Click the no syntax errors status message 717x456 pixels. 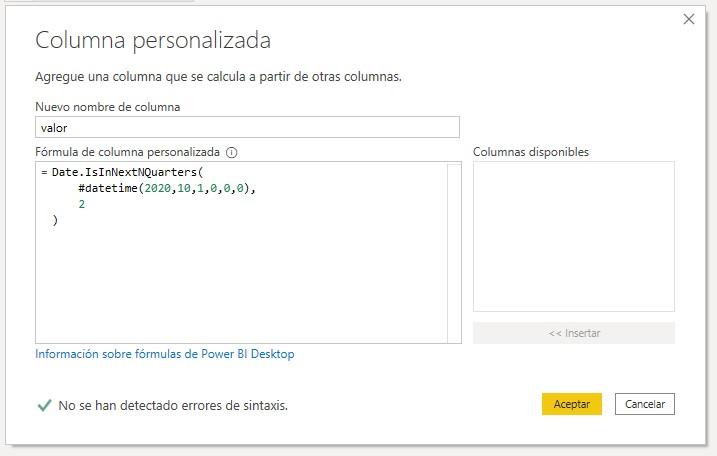(173, 406)
